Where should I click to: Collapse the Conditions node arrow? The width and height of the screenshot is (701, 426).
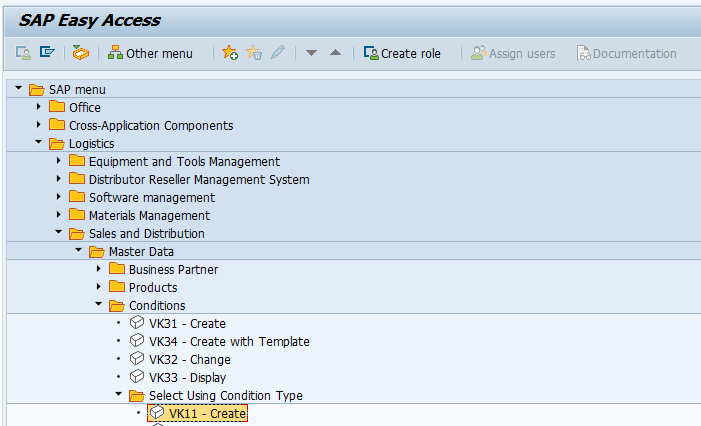[x=99, y=304]
